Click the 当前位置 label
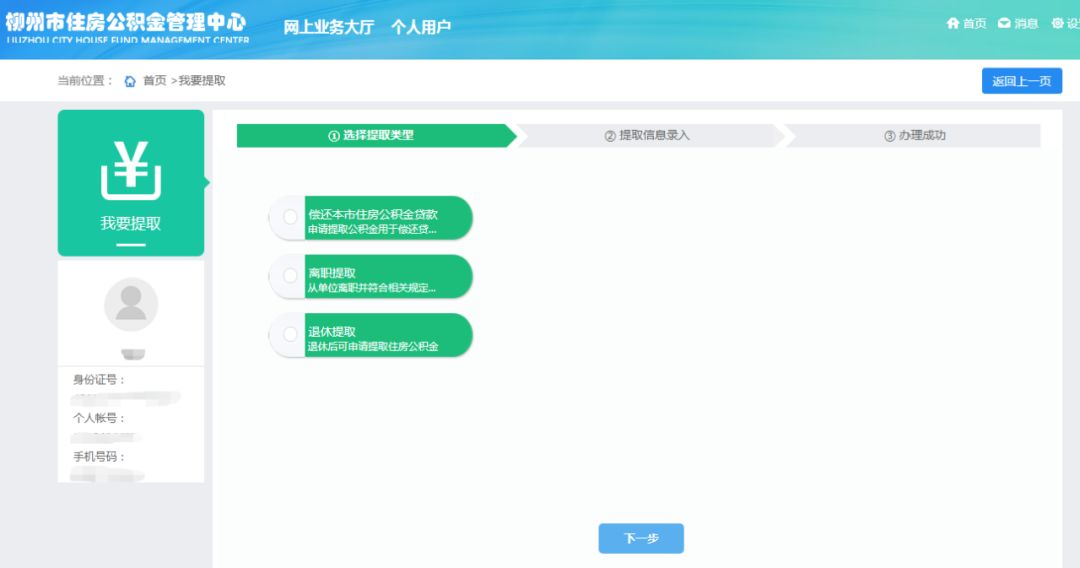 pyautogui.click(x=85, y=81)
